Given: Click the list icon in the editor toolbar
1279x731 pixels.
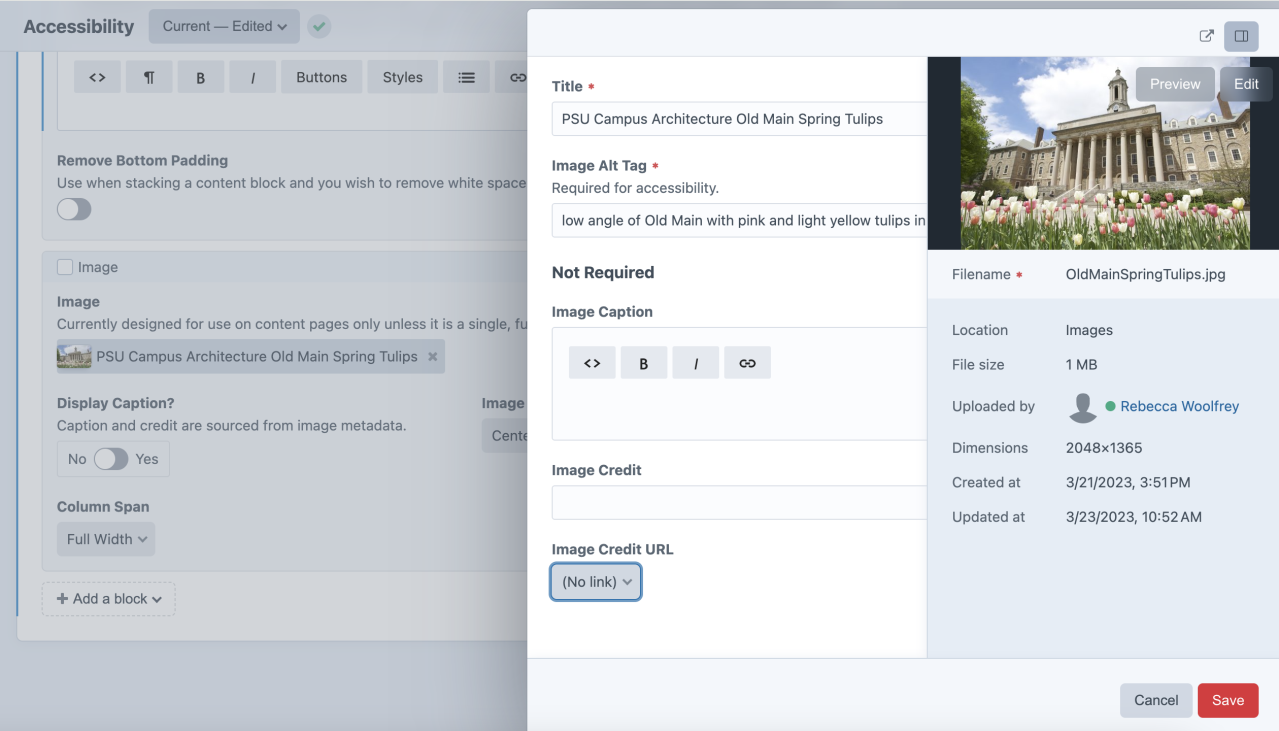Looking at the screenshot, I should (466, 76).
